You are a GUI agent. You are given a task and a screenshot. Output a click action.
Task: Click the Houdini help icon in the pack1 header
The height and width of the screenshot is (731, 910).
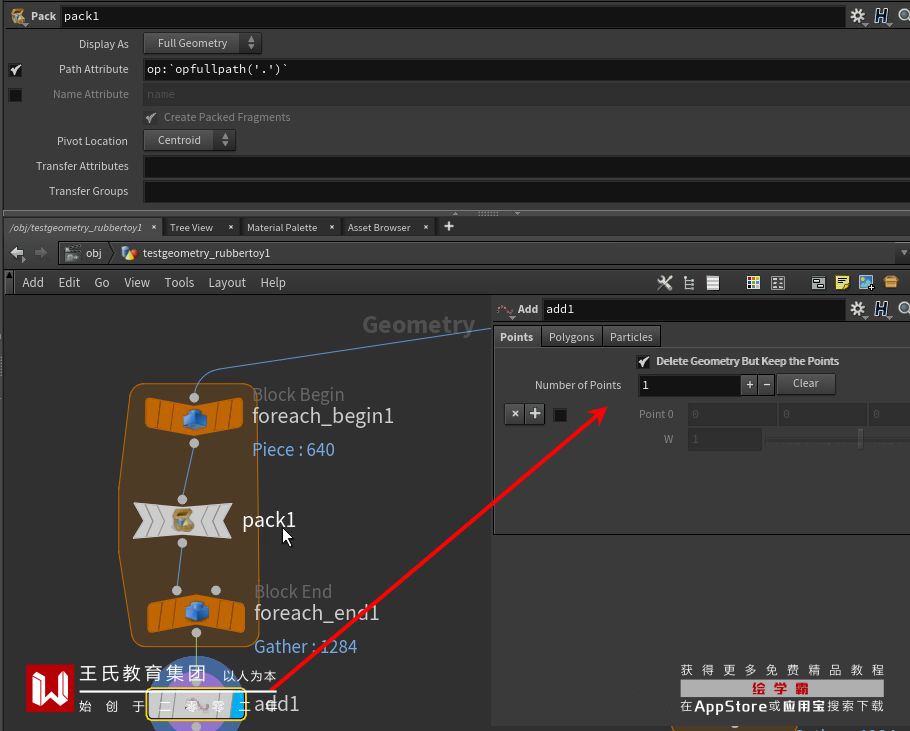point(882,16)
